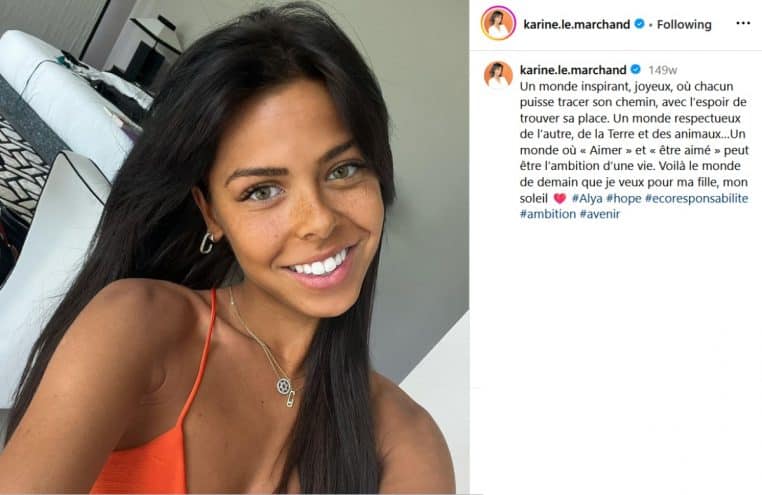Open the three-dot more options menu

(743, 23)
